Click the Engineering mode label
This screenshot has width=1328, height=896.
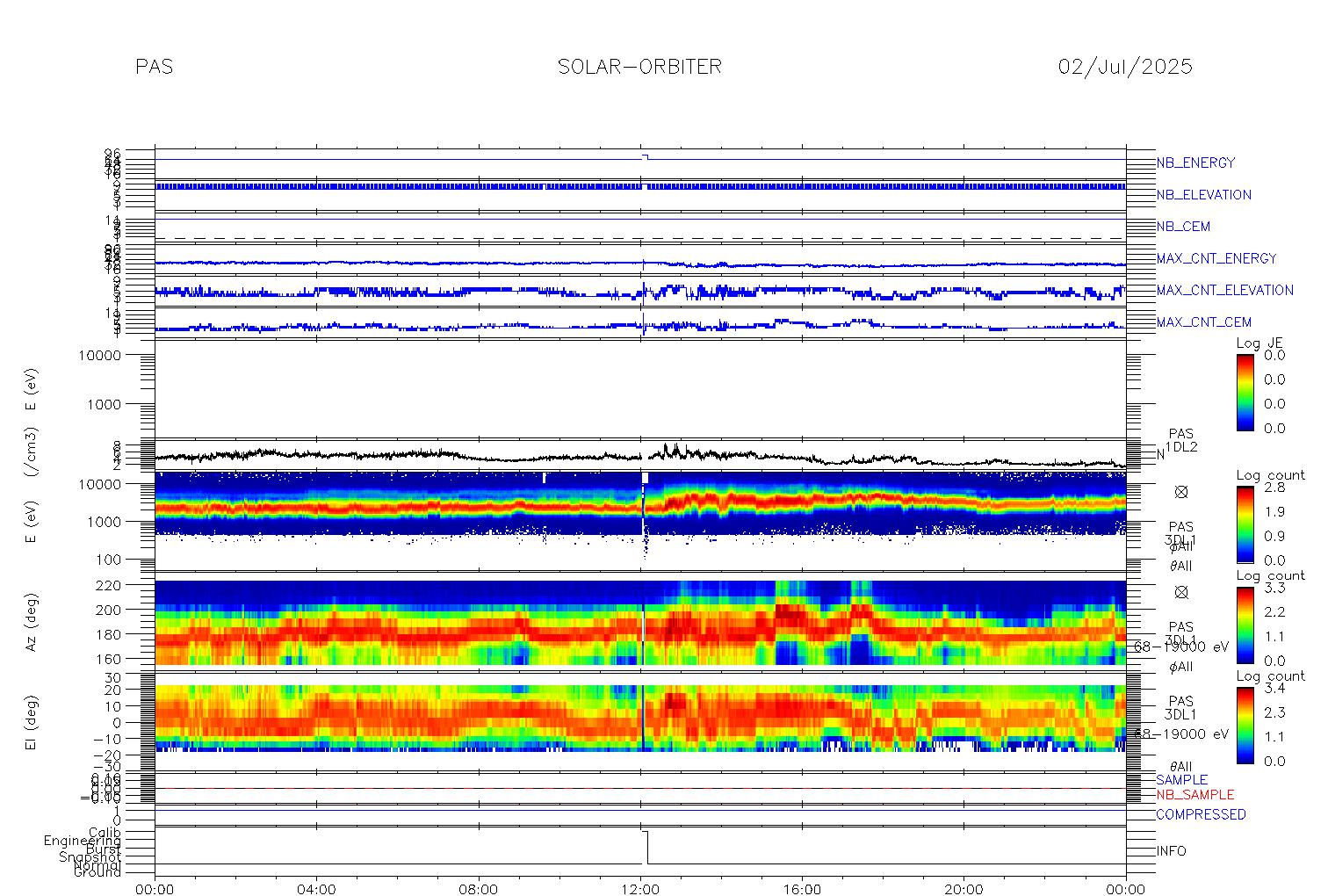(83, 841)
